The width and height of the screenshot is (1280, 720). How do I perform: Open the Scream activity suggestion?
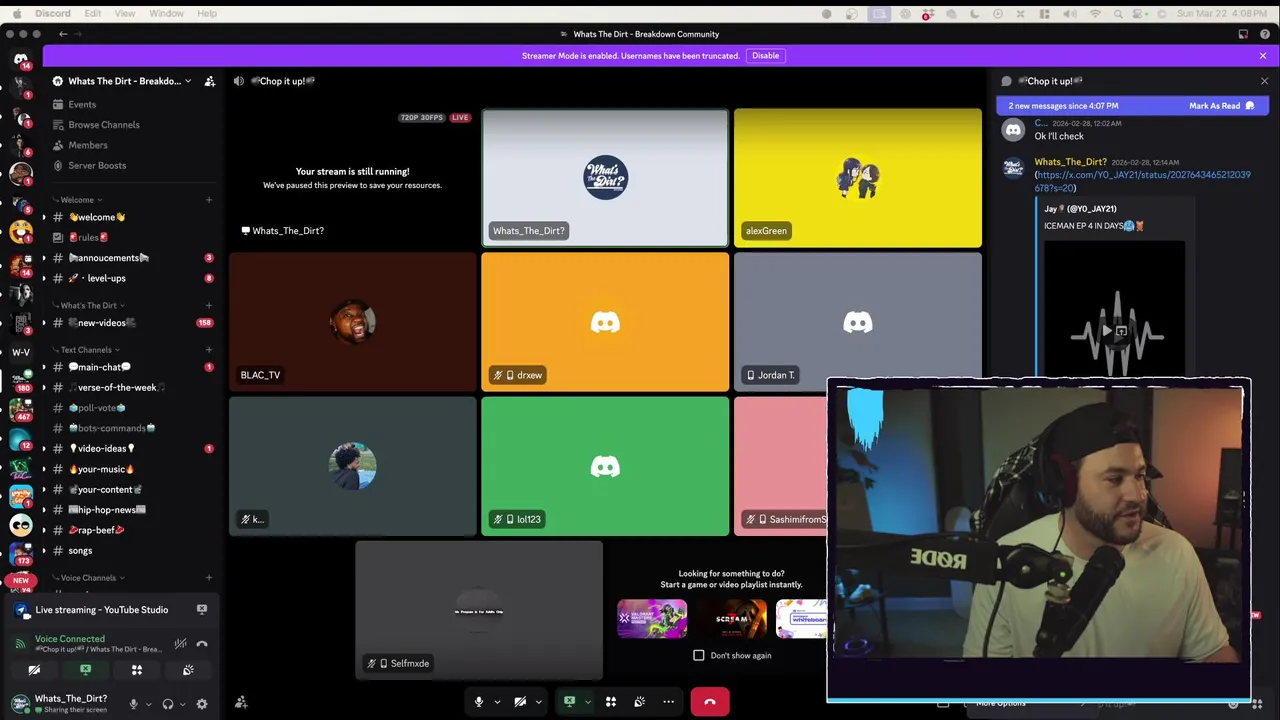(732, 619)
